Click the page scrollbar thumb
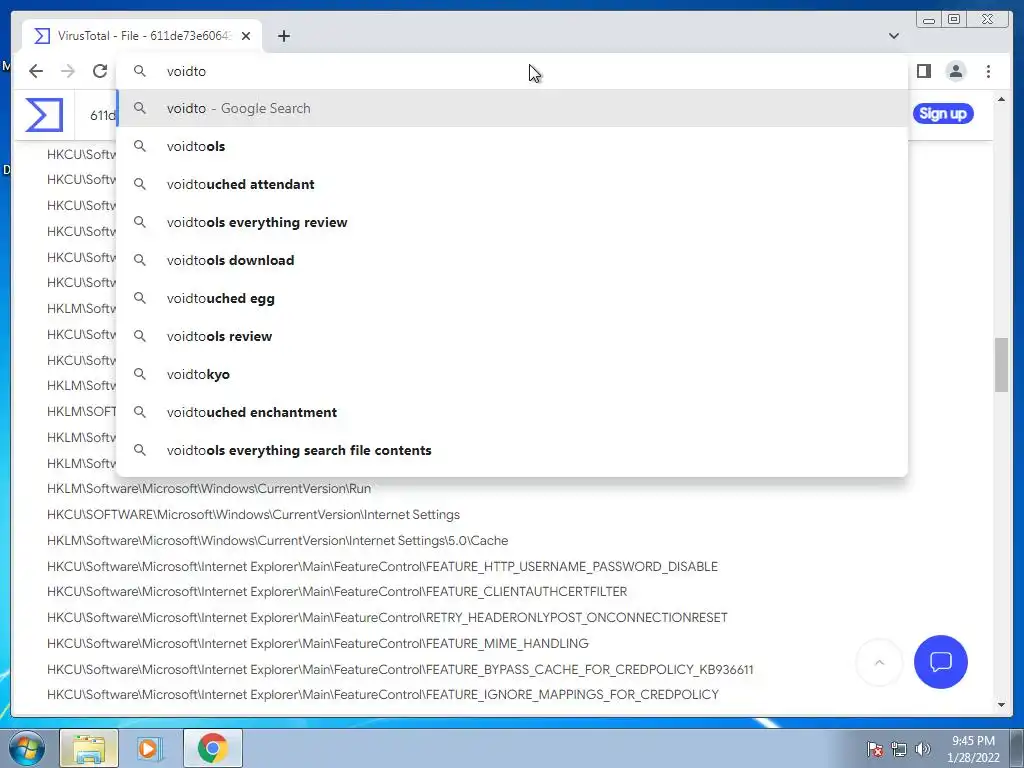Image resolution: width=1024 pixels, height=768 pixels. (x=1001, y=365)
